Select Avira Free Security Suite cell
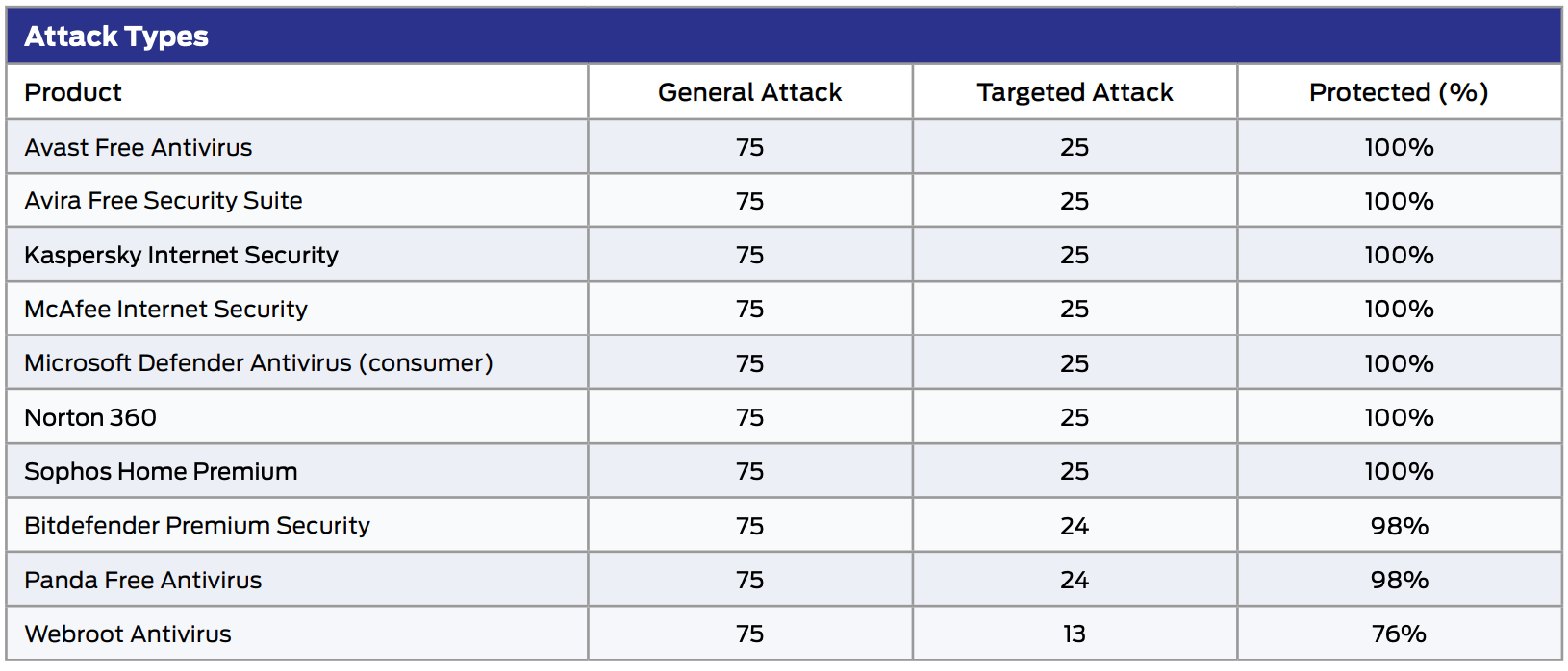Screen dimensions: 1568x671 click(x=164, y=201)
